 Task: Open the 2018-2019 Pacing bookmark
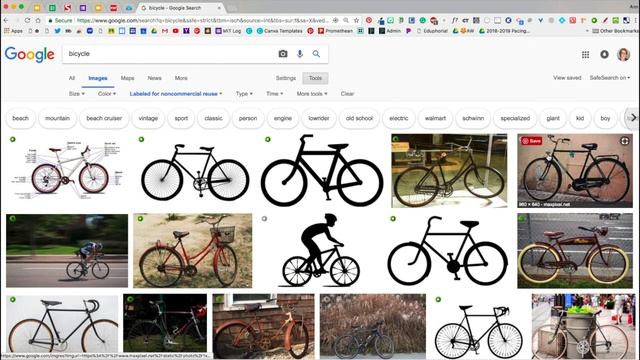point(504,31)
